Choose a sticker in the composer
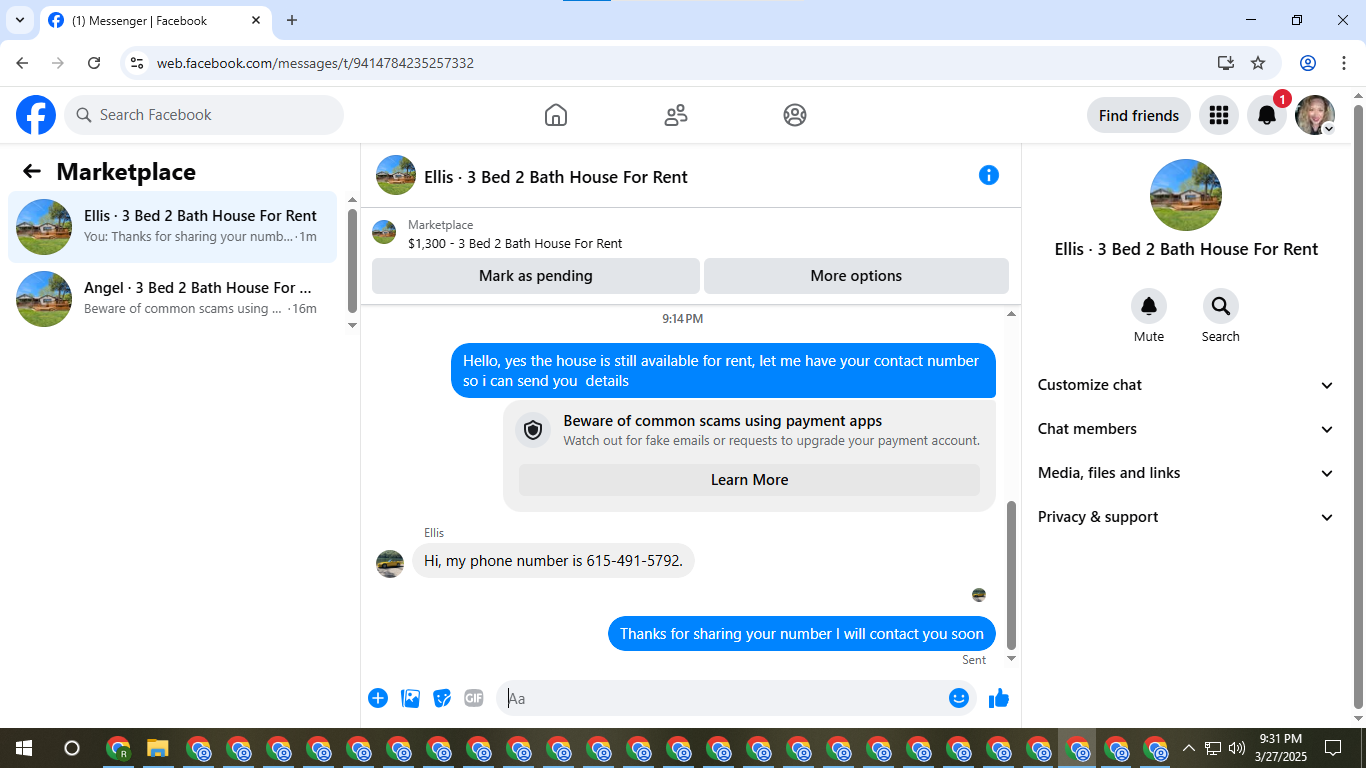The image size is (1366, 768). pos(442,698)
